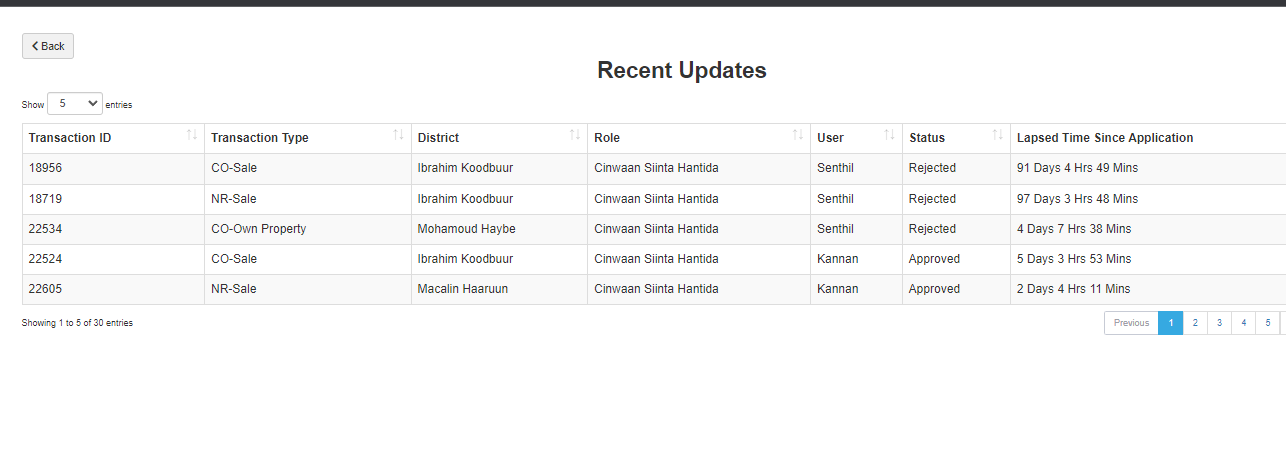Viewport: 1286px width, 453px height.
Task: Click Lapsed Time Since Application header
Action: point(1105,138)
